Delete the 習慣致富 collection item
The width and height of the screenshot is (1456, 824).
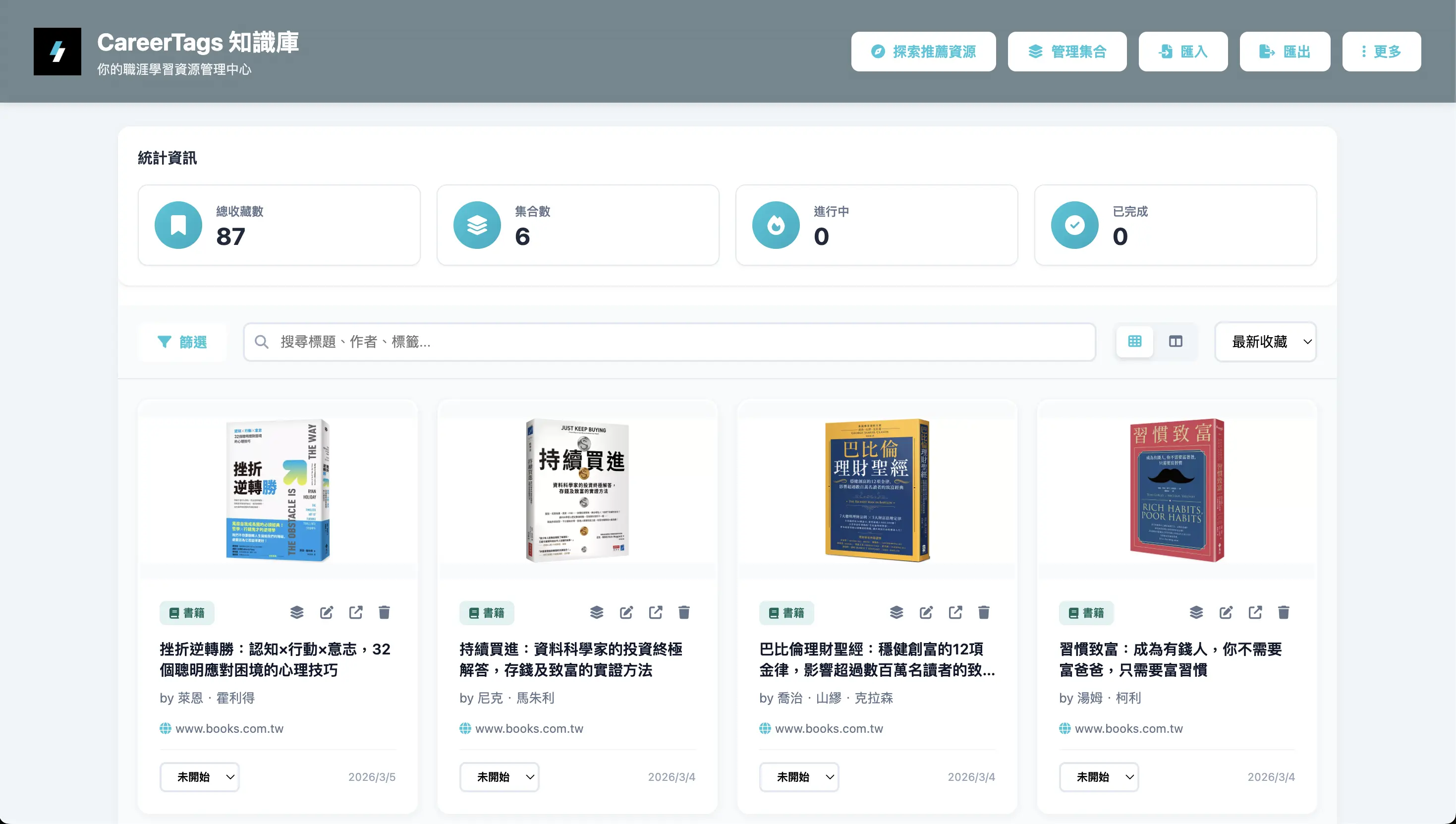[1284, 612]
